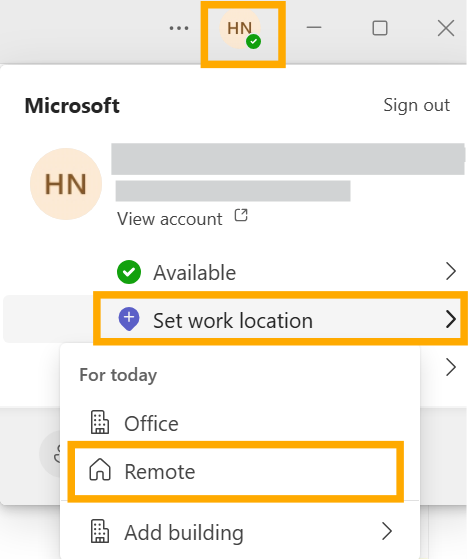The image size is (468, 559).
Task: Click the HN profile avatar in title bar
Action: pyautogui.click(x=240, y=29)
